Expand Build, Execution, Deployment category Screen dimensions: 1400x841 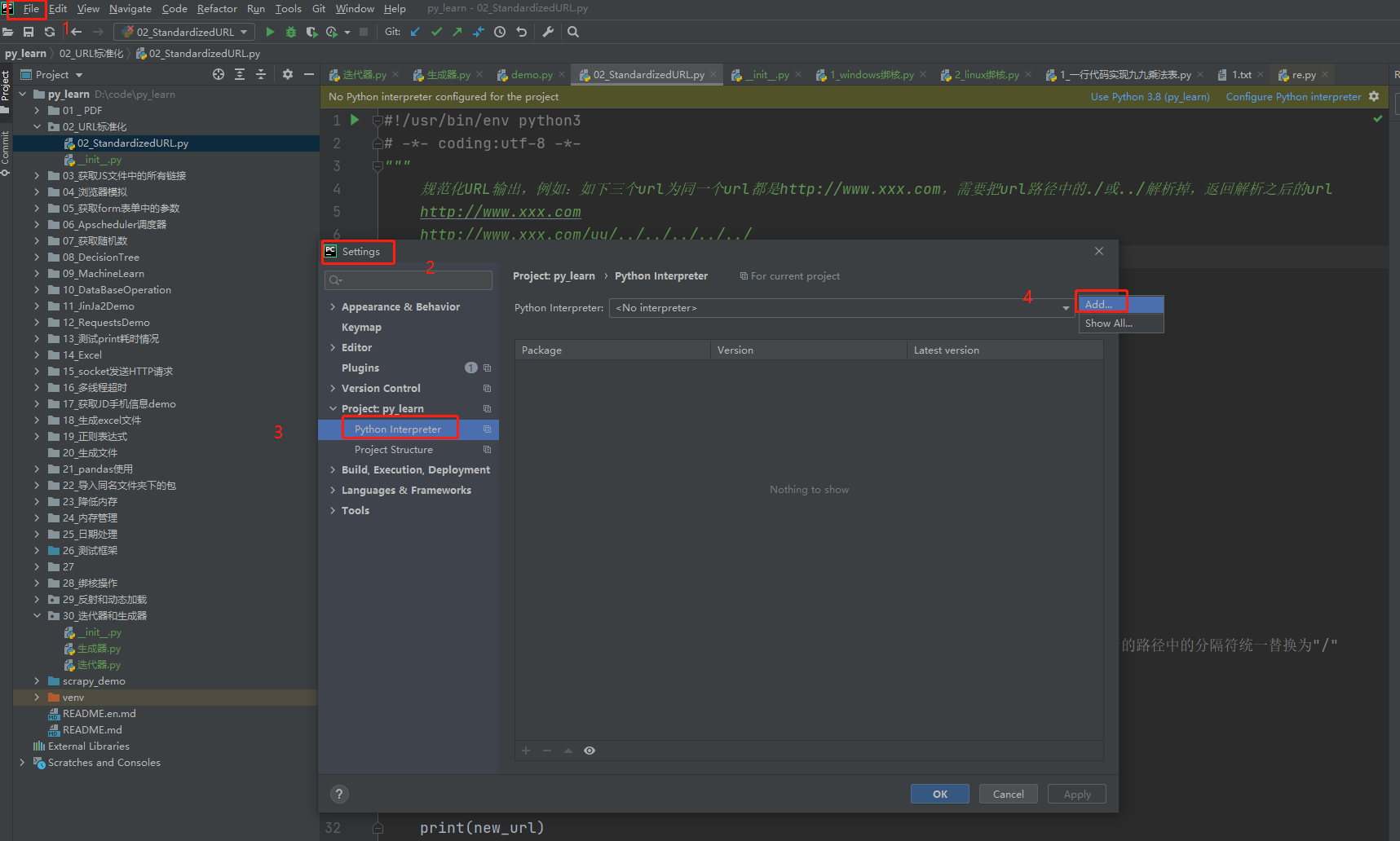[333, 469]
